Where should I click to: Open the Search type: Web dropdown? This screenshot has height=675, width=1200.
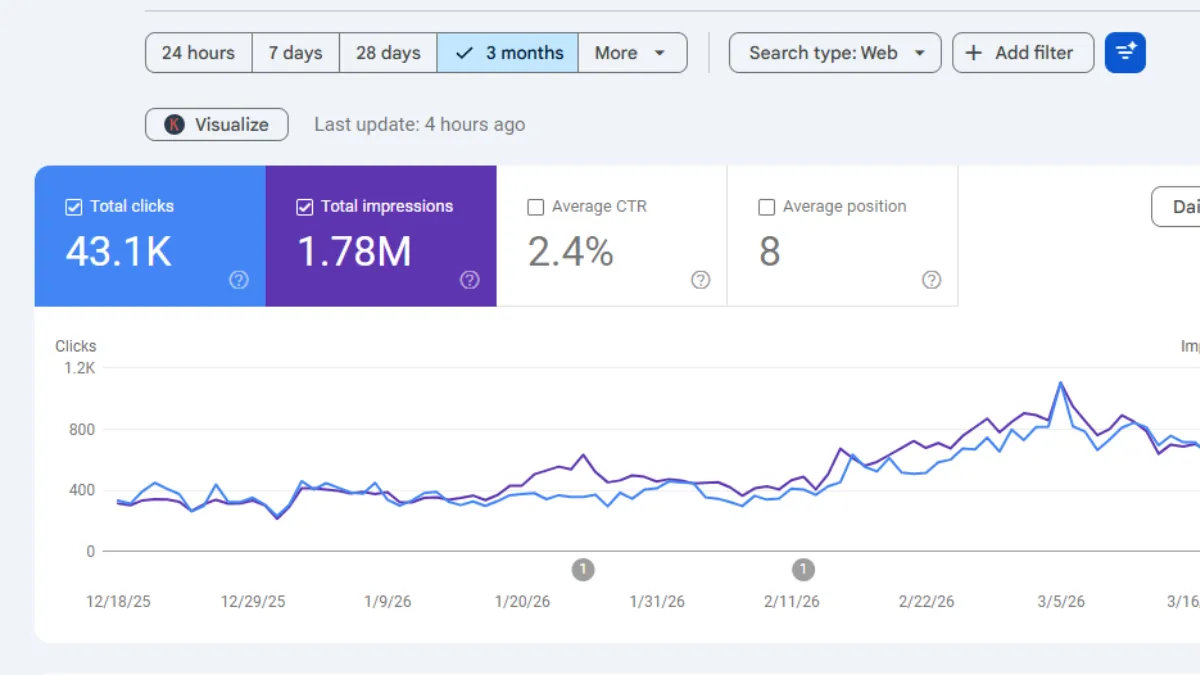(835, 52)
